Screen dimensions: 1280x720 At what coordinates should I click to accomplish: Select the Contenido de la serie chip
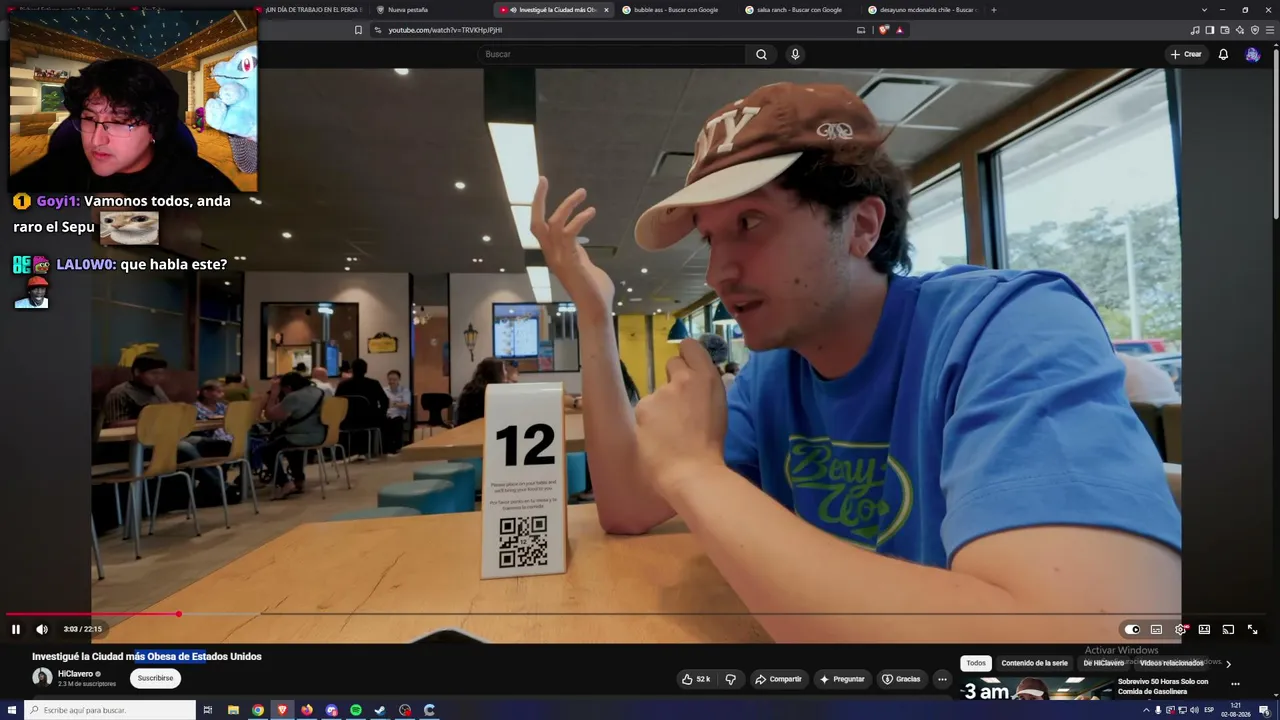point(1034,663)
